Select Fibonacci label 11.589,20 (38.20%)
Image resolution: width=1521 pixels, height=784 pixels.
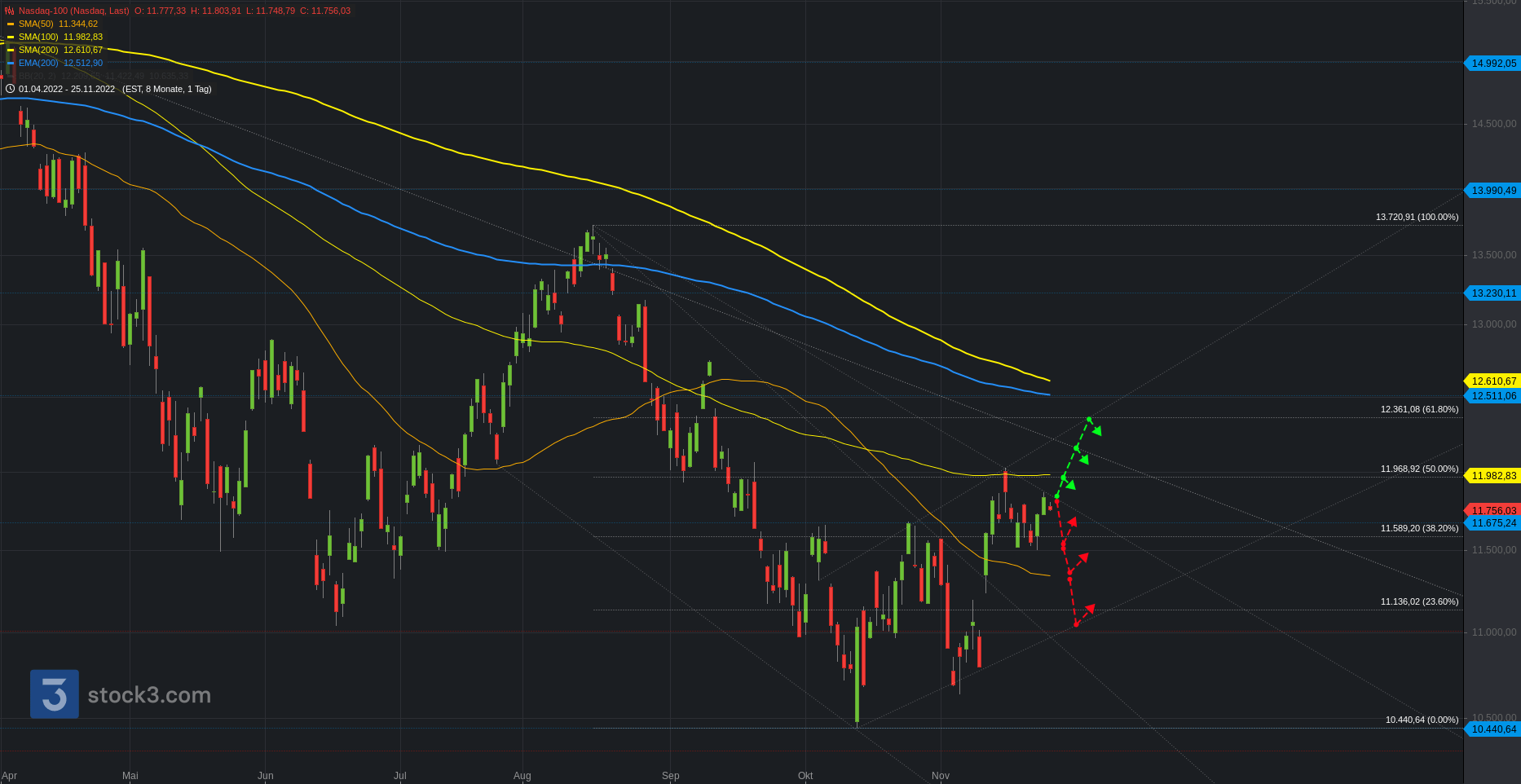[1419, 528]
